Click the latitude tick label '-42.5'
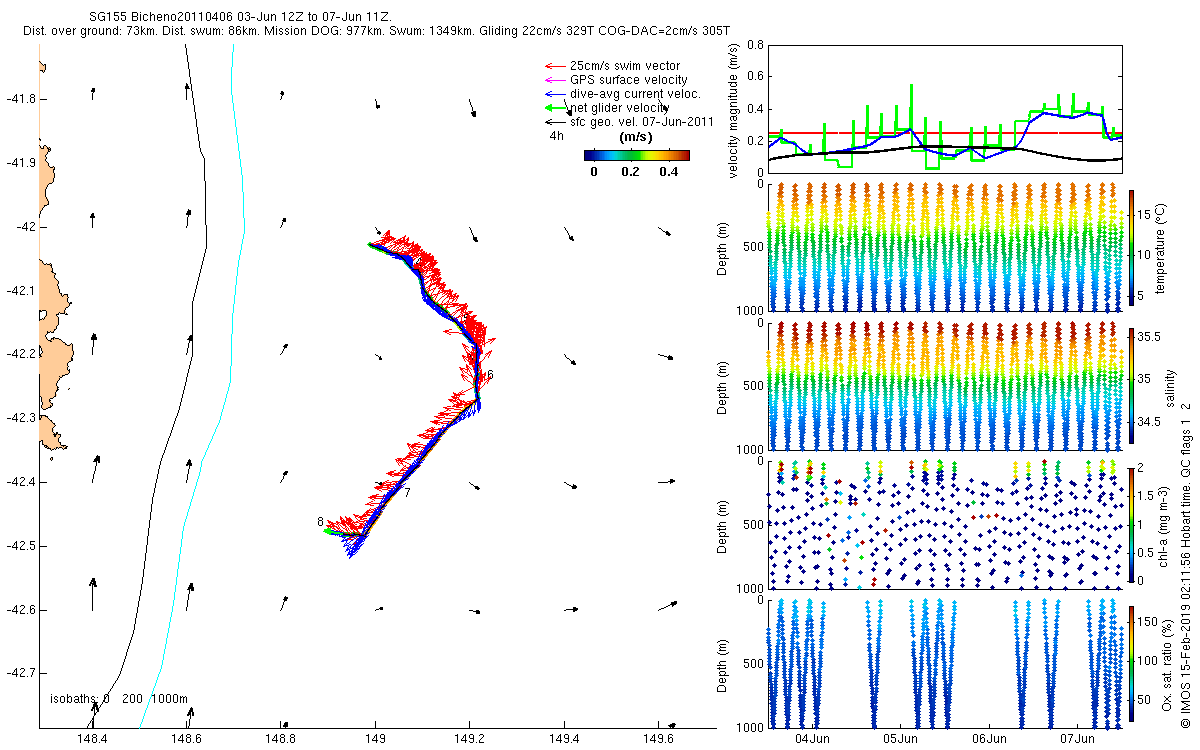 [x=20, y=546]
